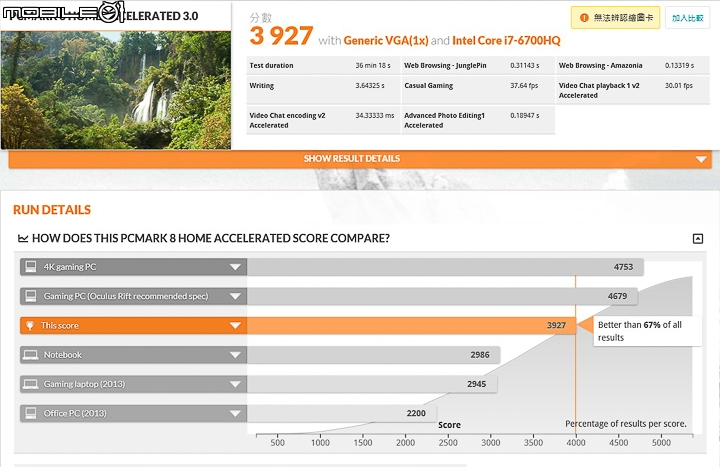This screenshot has width=720, height=467.
Task: Click the 2945 Gaming laptop bar value
Action: click(x=477, y=384)
